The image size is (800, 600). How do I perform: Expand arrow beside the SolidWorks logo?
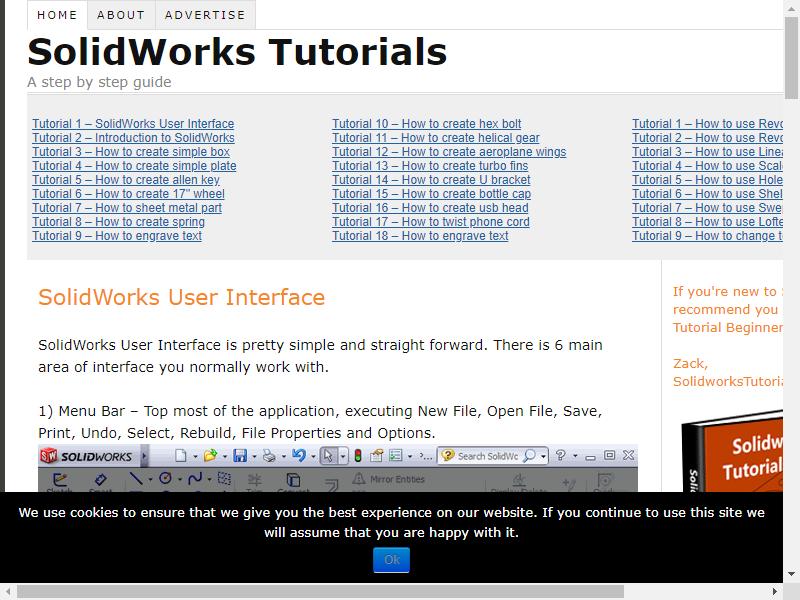pyautogui.click(x=144, y=456)
